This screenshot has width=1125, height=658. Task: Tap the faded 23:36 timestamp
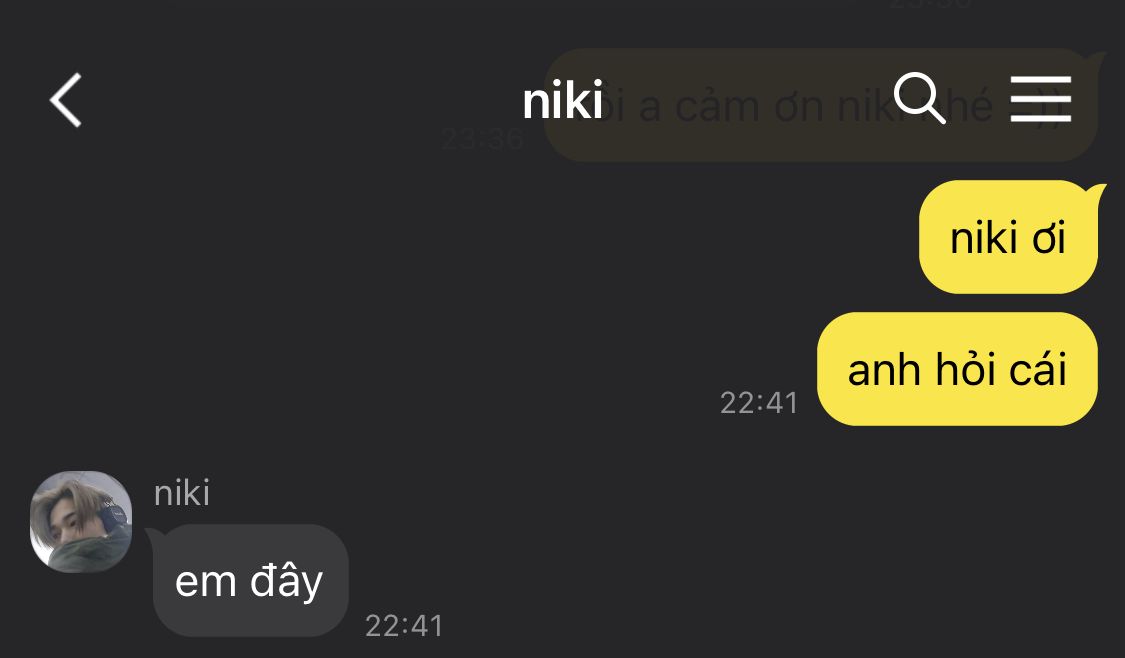pos(482,138)
